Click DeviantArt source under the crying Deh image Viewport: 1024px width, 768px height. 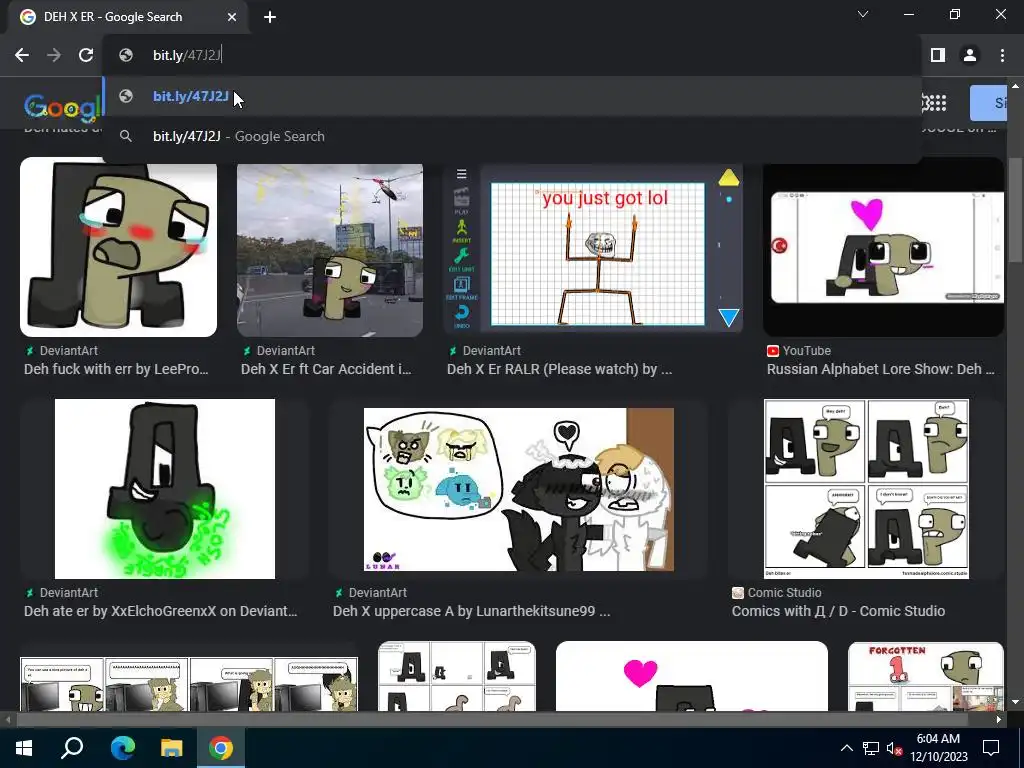[69, 351]
